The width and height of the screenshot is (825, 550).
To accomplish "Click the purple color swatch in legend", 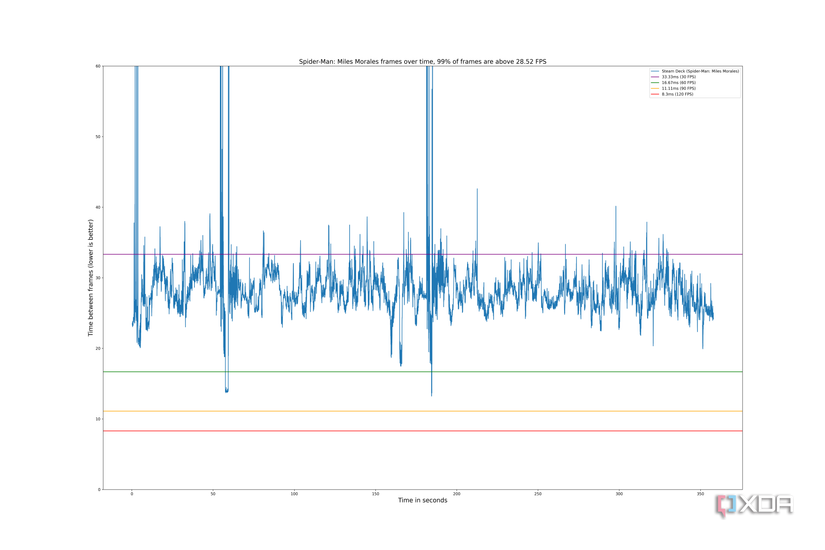I will [655, 77].
